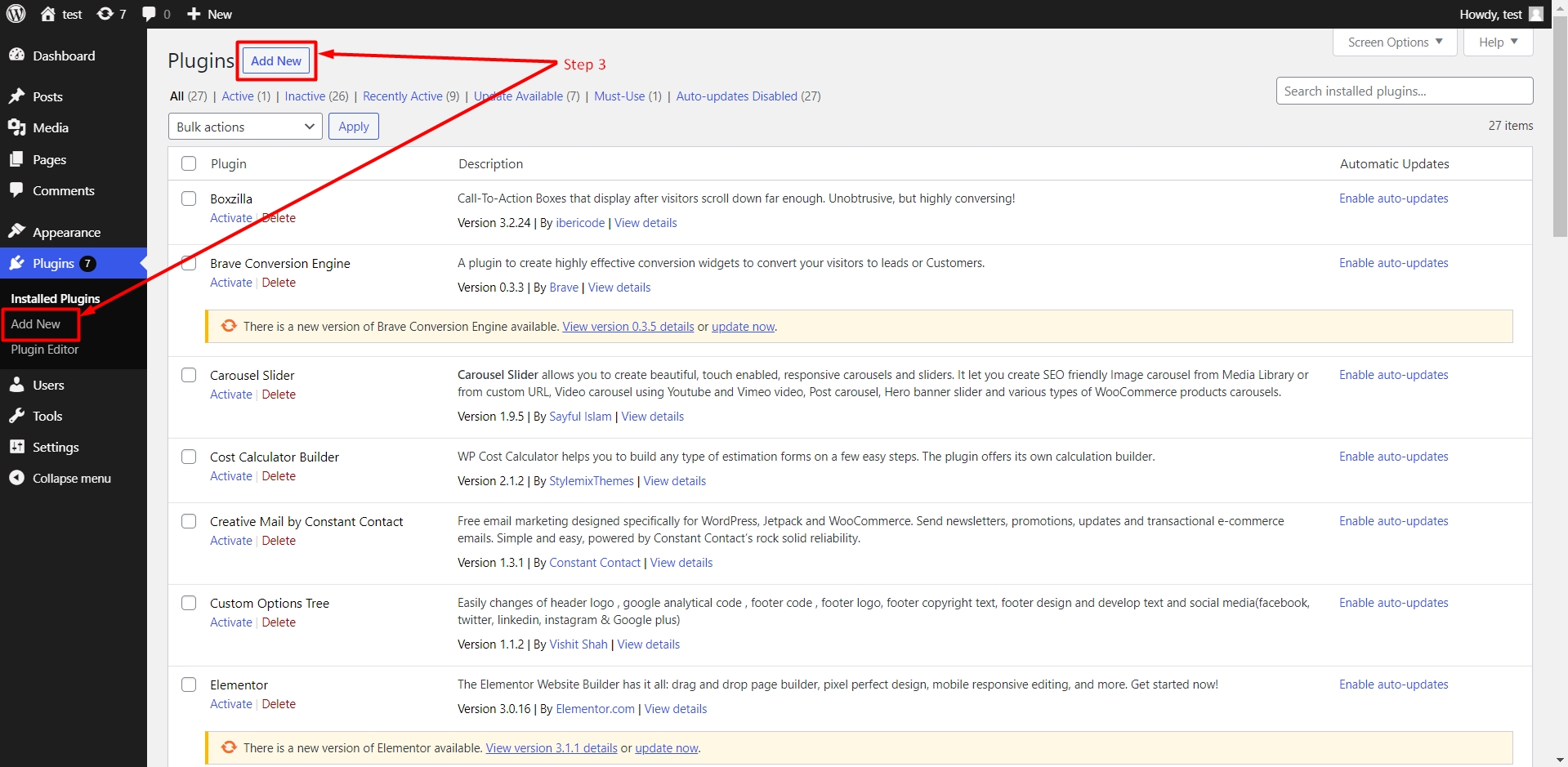1568x767 pixels.
Task: Check the Carousel Slider checkbox
Action: (x=189, y=375)
